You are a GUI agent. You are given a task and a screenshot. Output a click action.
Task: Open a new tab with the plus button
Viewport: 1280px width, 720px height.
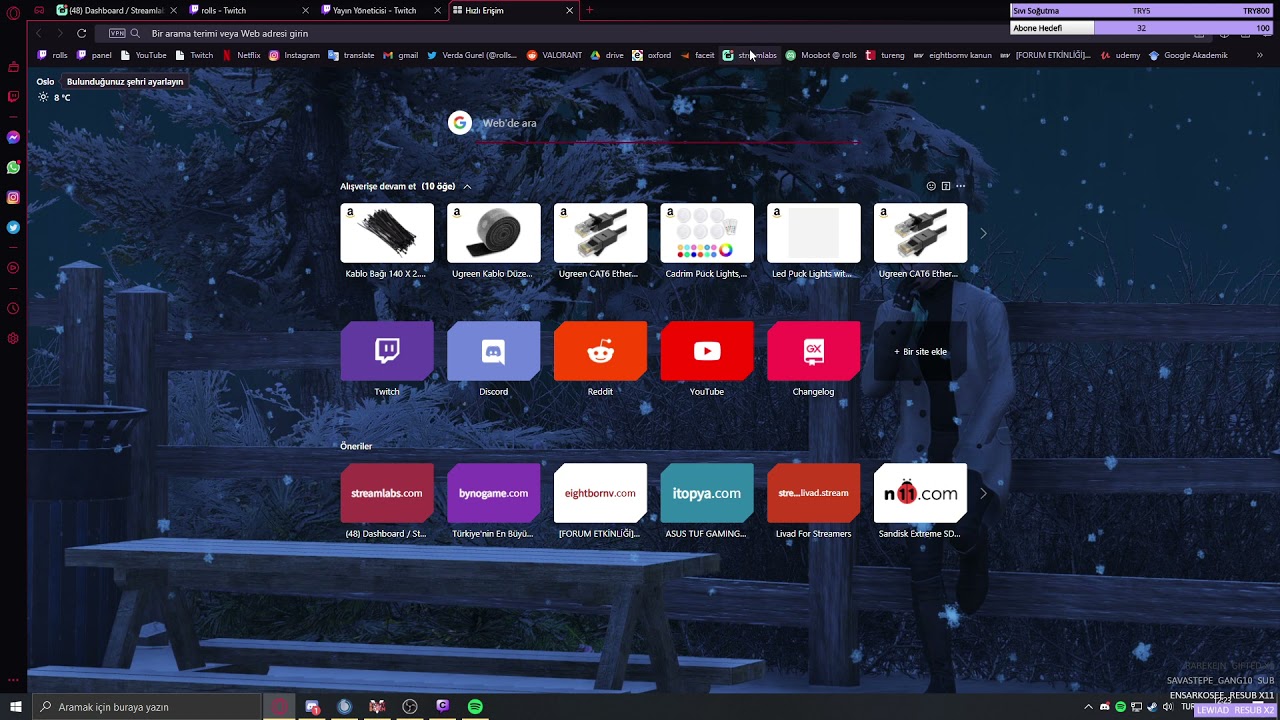[x=589, y=10]
